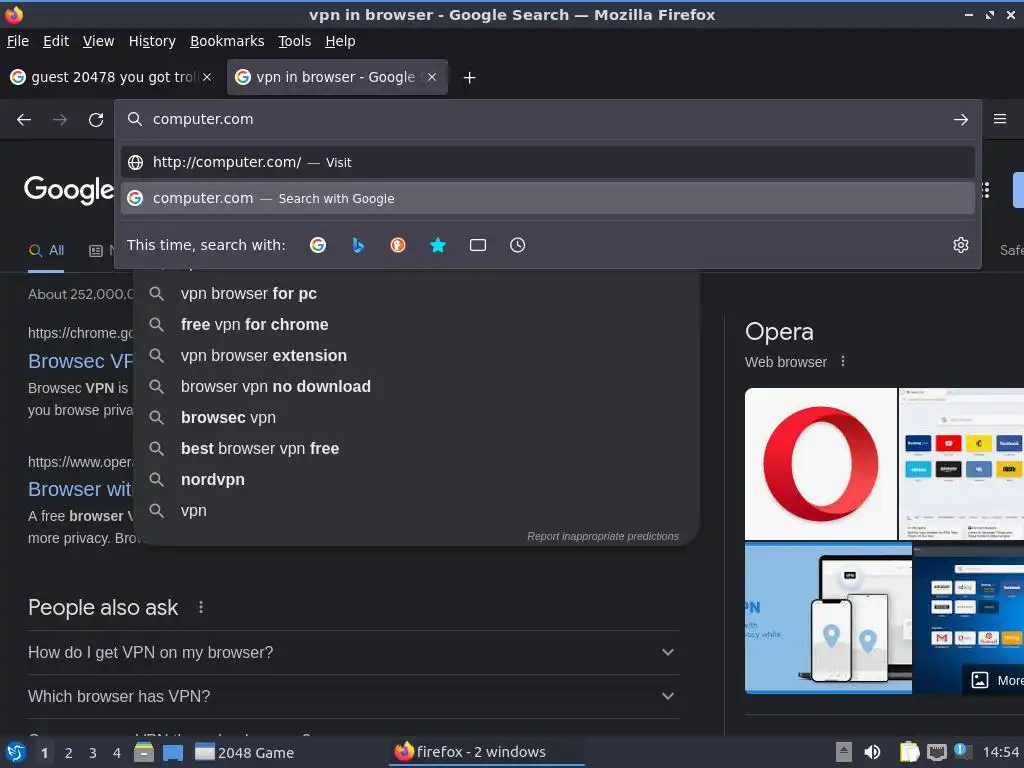Click the go arrow in the address bar
This screenshot has width=1024, height=768.
click(x=961, y=120)
